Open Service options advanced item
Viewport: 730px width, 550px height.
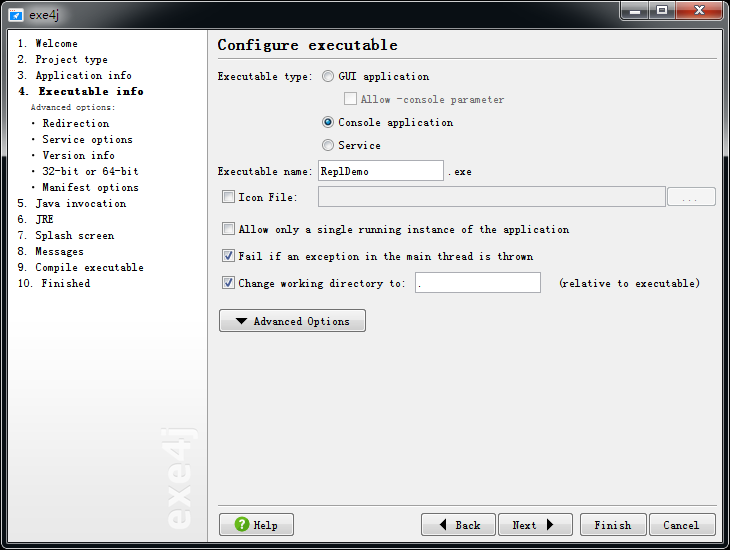click(88, 139)
